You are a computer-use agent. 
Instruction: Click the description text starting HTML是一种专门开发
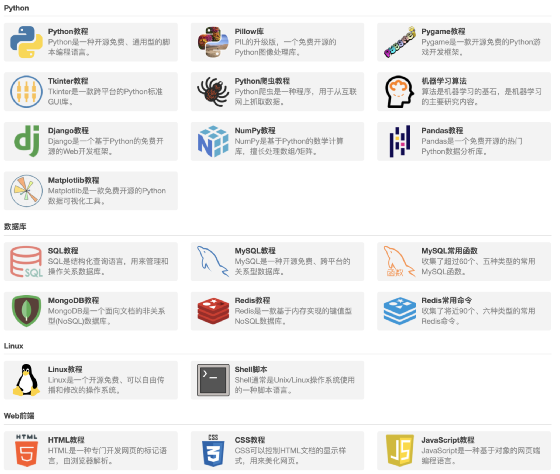click(108, 456)
